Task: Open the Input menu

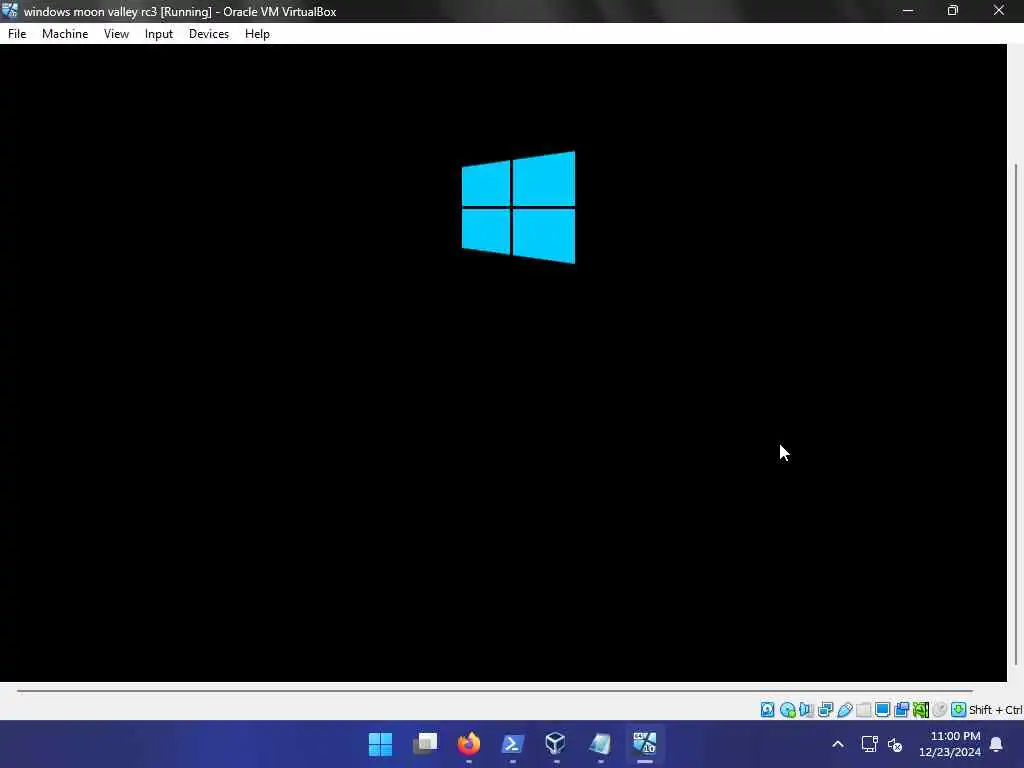Action: click(x=159, y=34)
